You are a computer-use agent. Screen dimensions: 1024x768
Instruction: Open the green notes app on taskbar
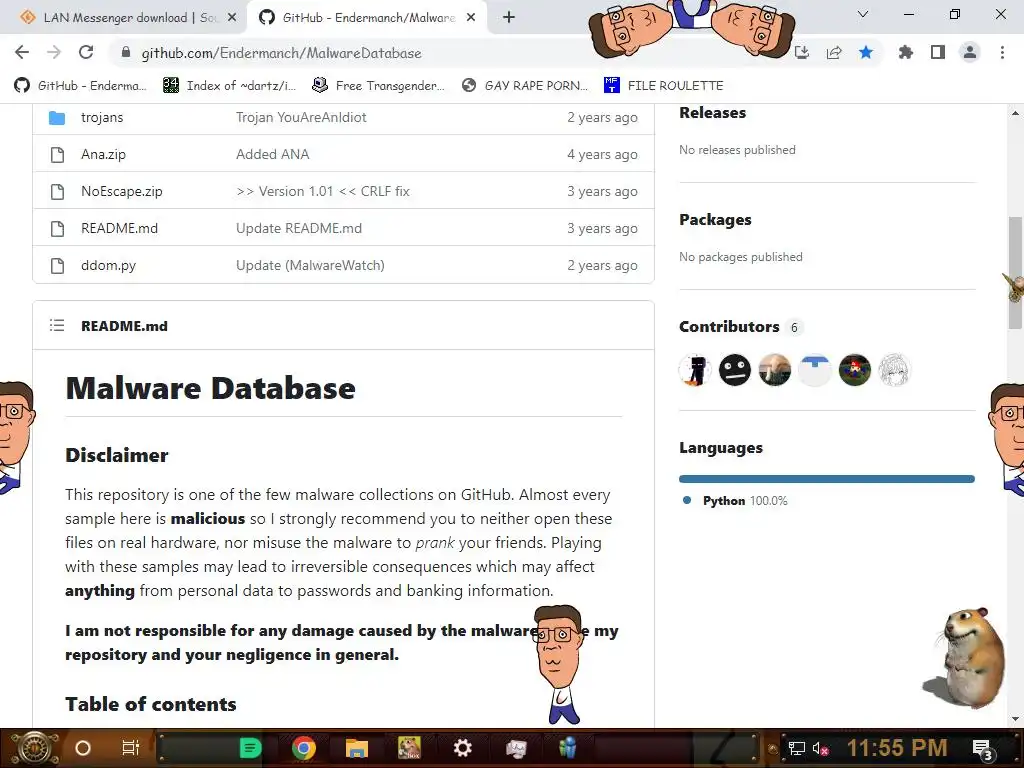point(251,748)
